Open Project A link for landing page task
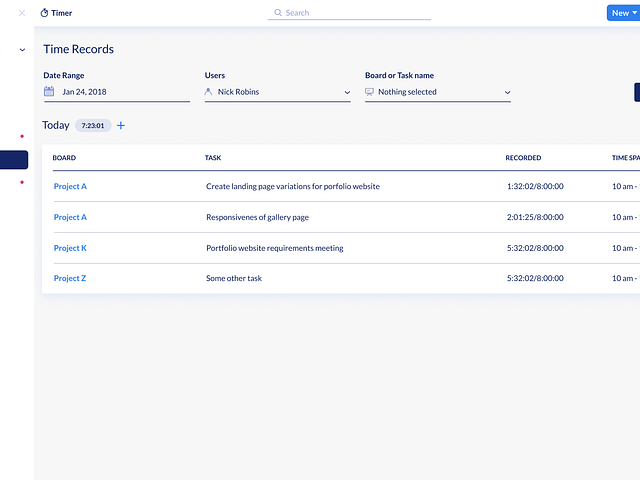Image resolution: width=640 pixels, height=480 pixels. click(x=70, y=186)
